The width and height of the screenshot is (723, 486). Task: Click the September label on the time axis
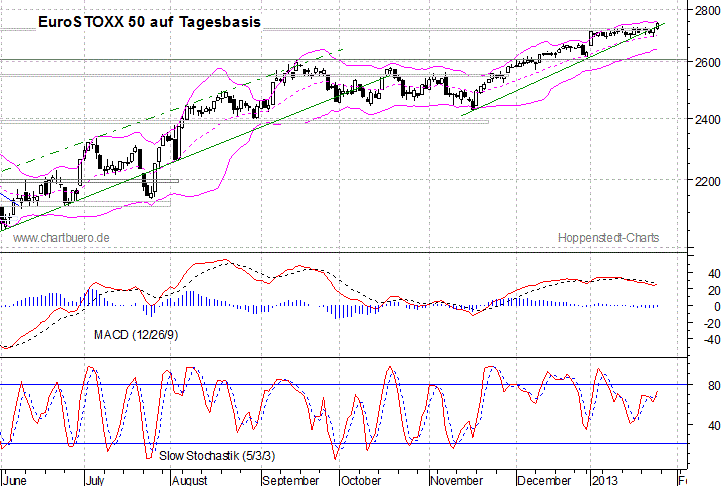pyautogui.click(x=291, y=480)
